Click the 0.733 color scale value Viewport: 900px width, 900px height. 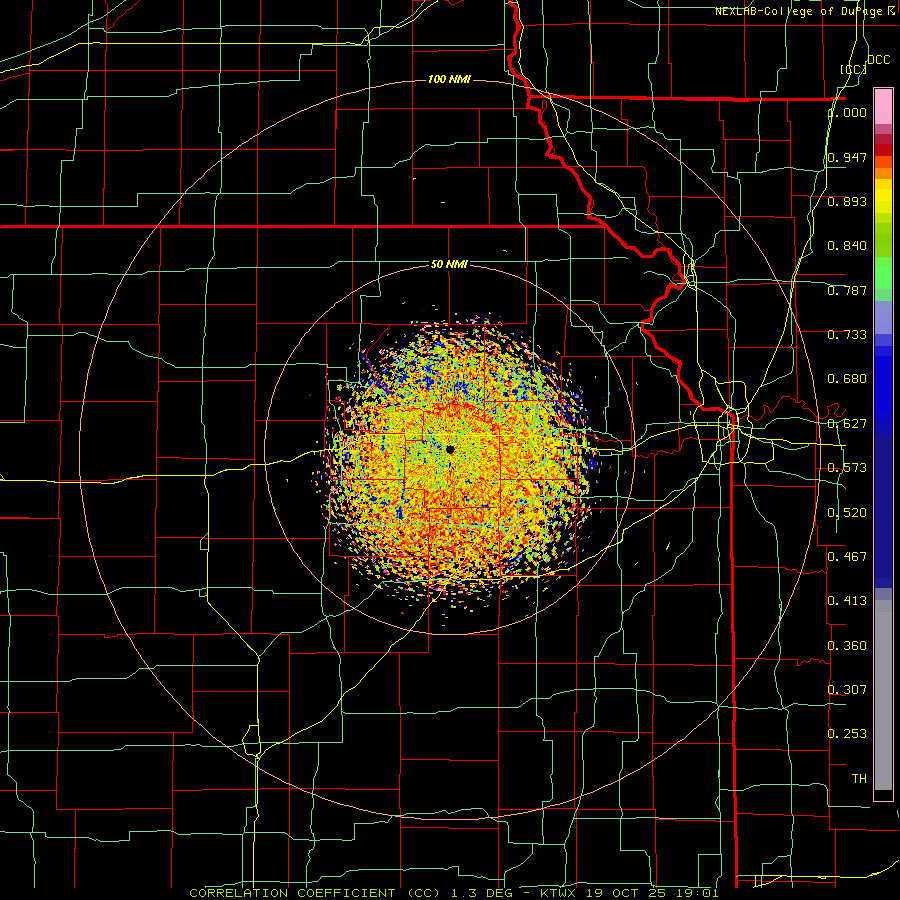tap(847, 335)
